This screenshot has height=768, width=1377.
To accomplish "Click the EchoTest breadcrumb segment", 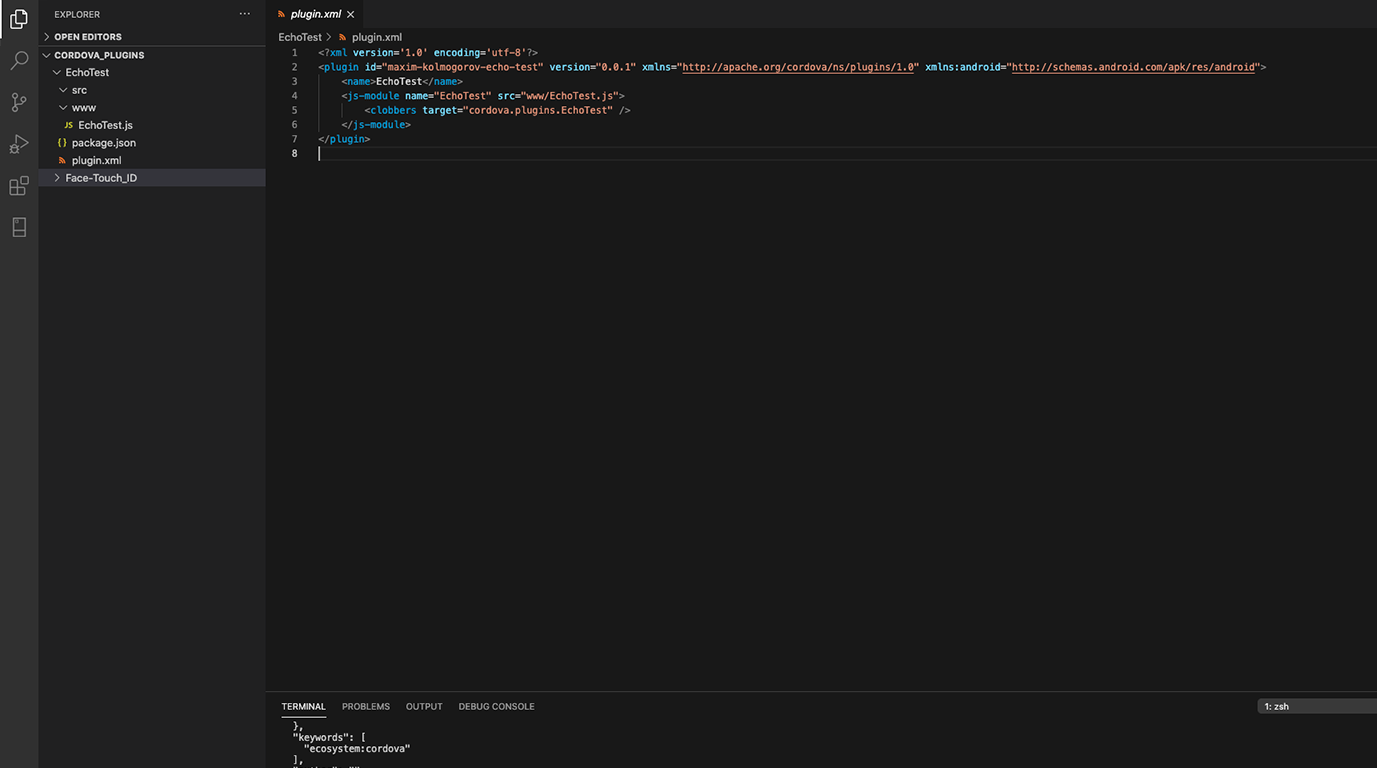I will click(300, 37).
